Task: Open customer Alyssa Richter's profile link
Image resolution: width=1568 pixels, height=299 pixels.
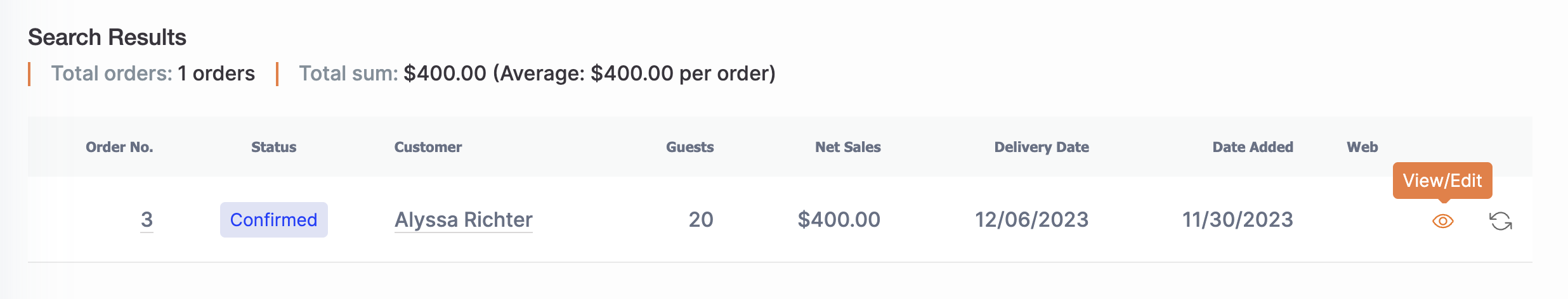Action: tap(464, 220)
